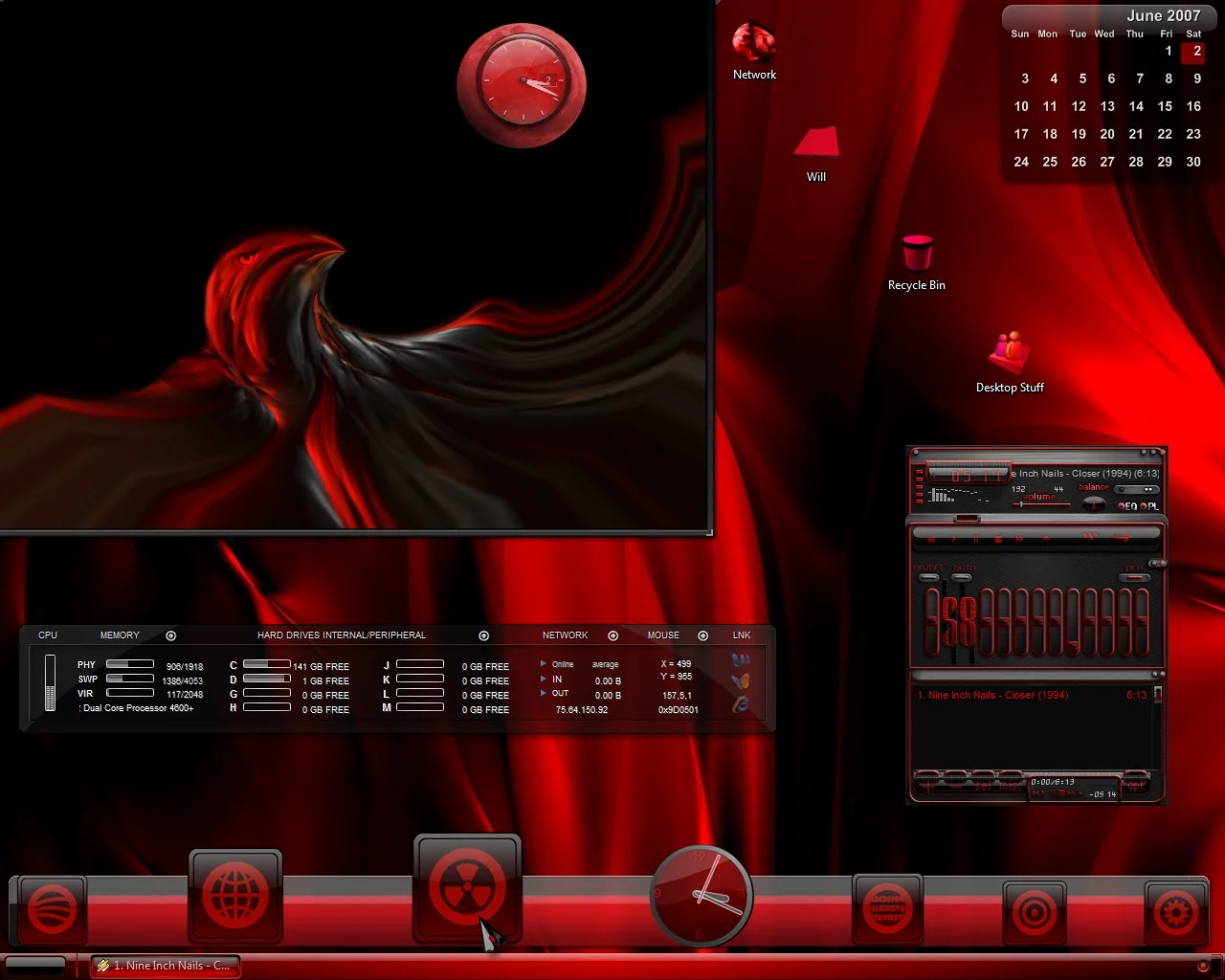Launch the radiation symbol dock icon
The image size is (1225, 980).
(x=466, y=888)
